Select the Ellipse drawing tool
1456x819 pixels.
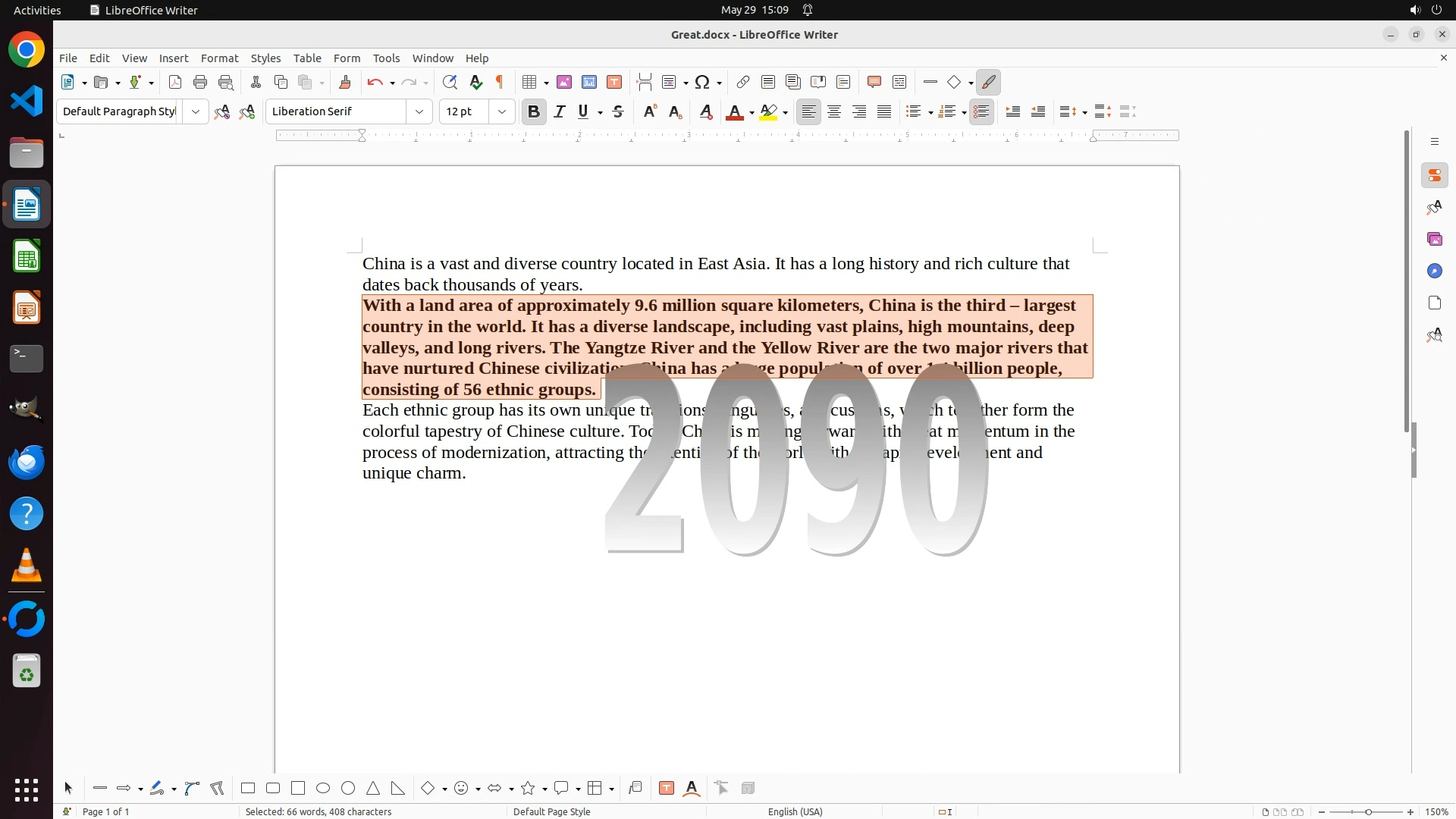coord(323,788)
